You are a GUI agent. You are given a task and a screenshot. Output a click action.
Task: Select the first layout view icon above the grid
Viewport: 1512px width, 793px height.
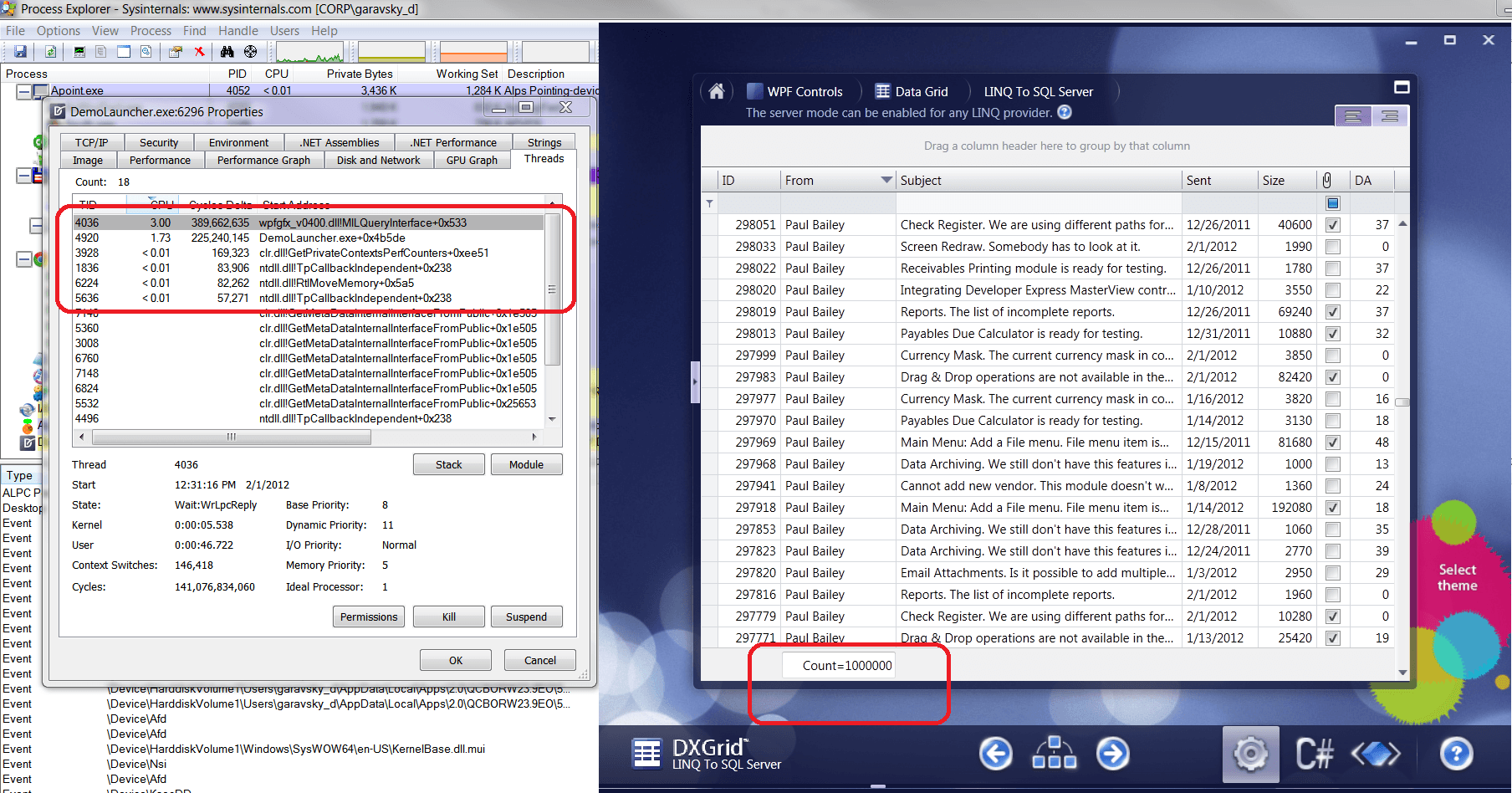pos(1353,116)
